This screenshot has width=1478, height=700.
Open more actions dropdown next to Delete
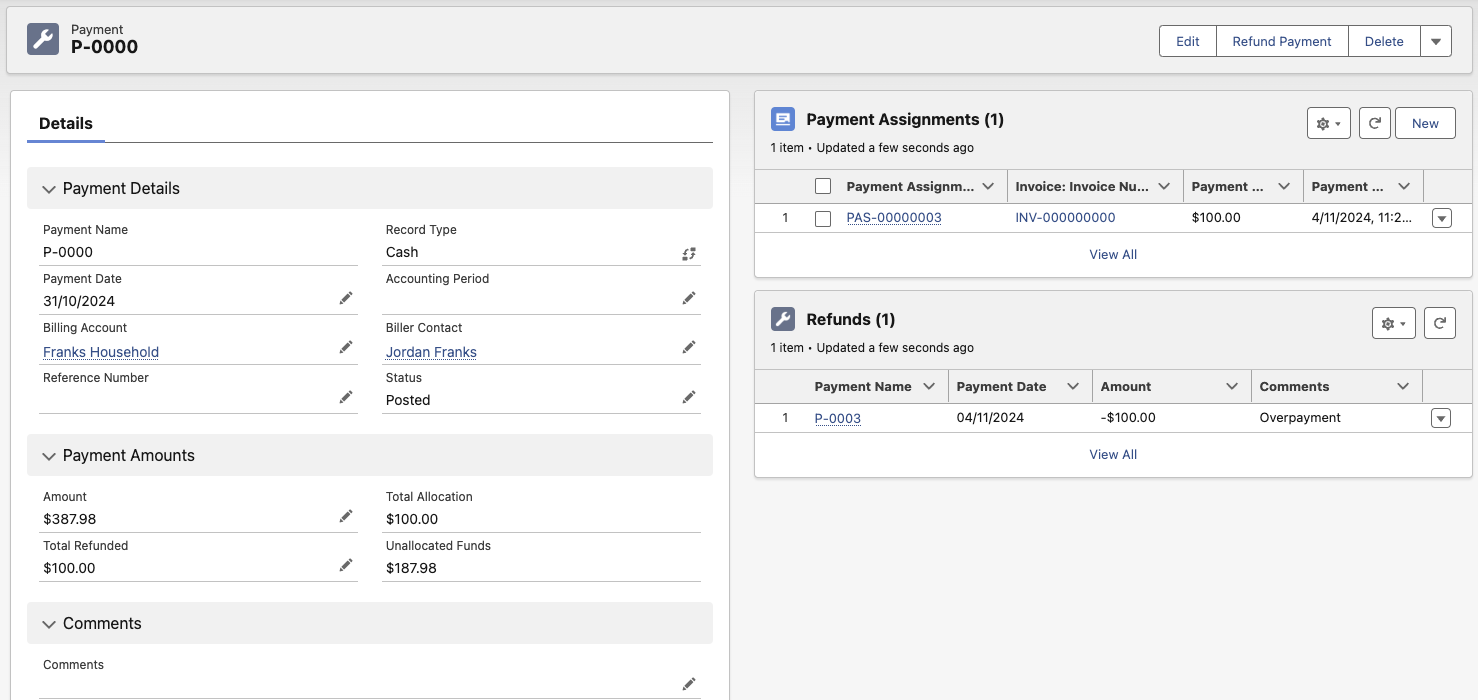(1436, 41)
